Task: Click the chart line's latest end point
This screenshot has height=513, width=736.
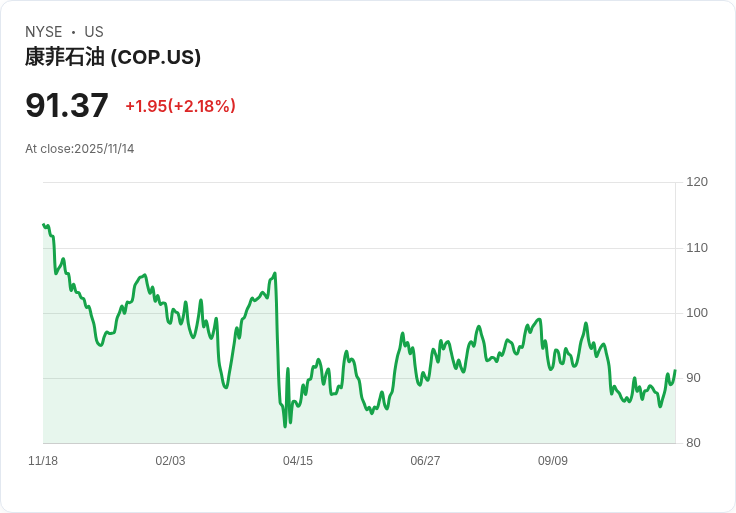Action: pyautogui.click(x=675, y=371)
